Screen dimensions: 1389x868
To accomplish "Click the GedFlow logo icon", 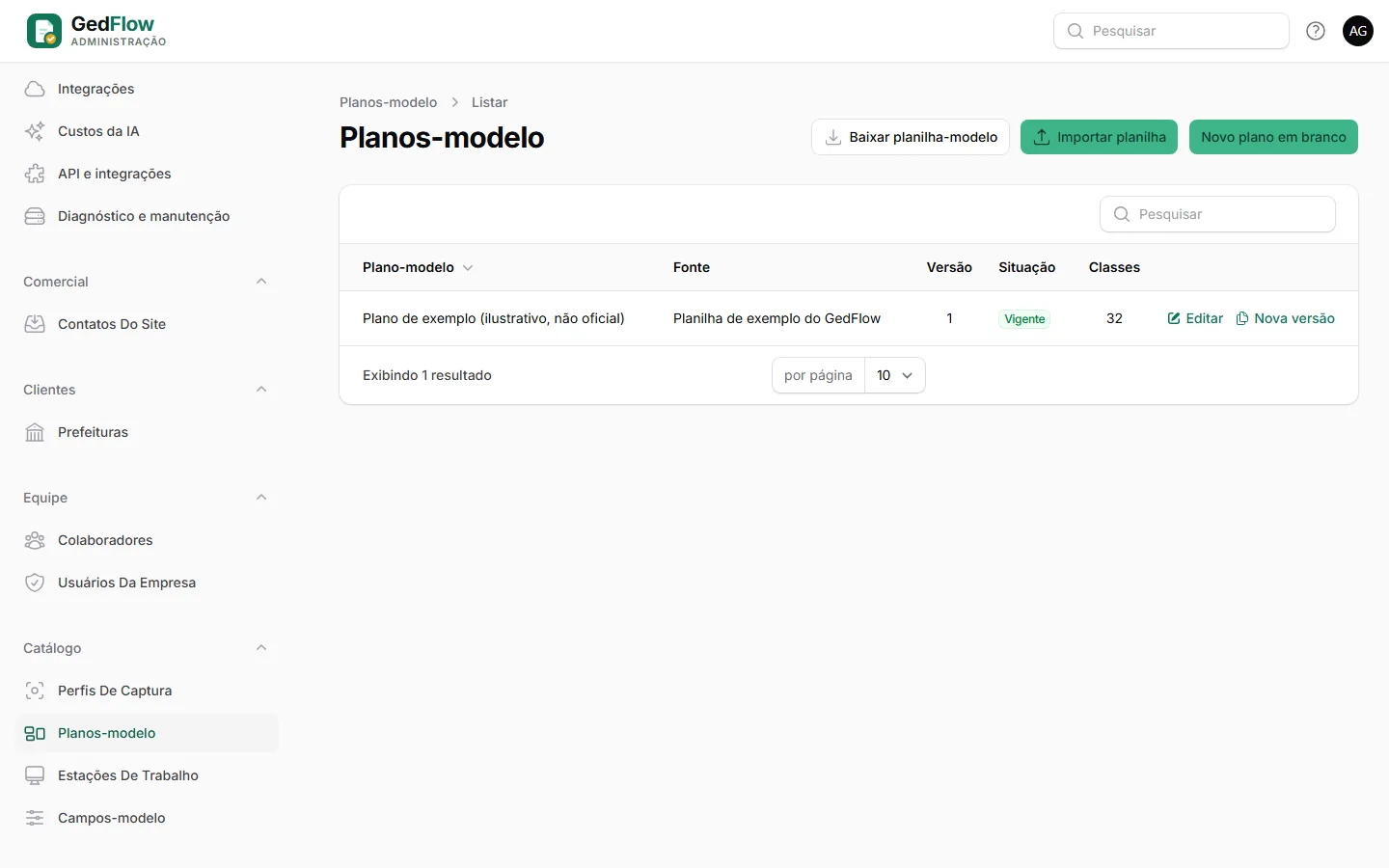I will point(44,31).
